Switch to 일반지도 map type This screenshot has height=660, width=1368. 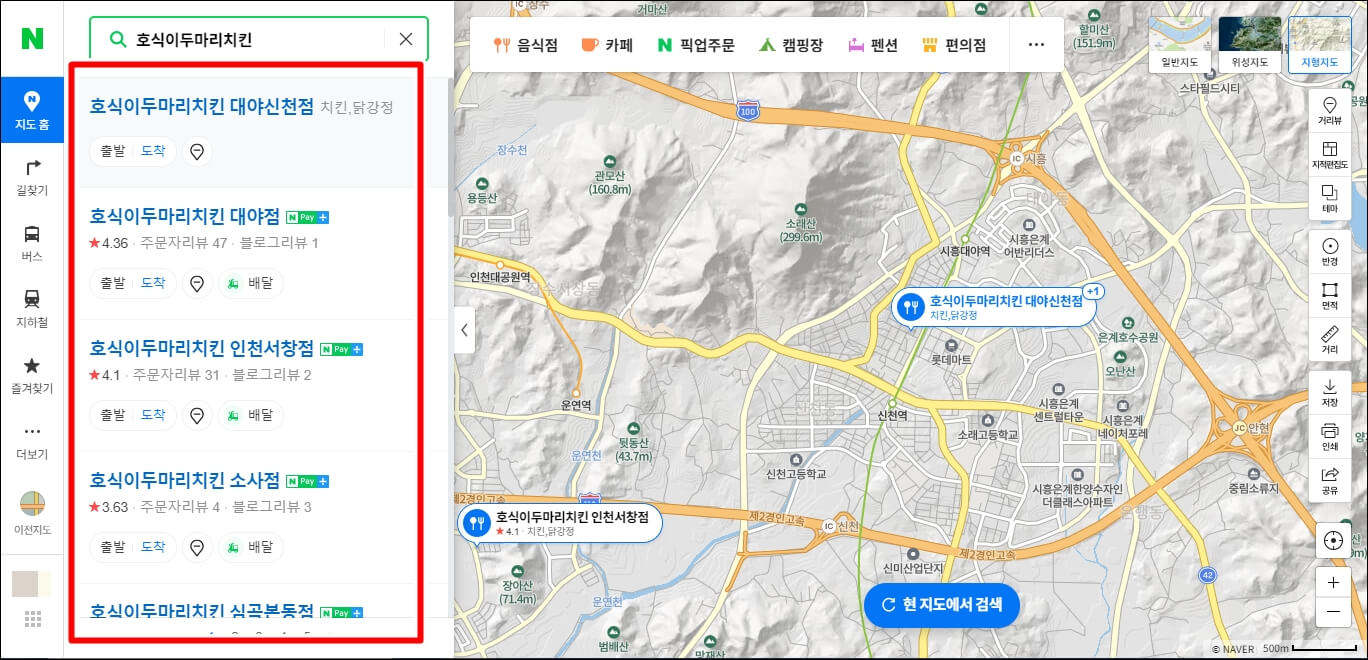pyautogui.click(x=1180, y=47)
